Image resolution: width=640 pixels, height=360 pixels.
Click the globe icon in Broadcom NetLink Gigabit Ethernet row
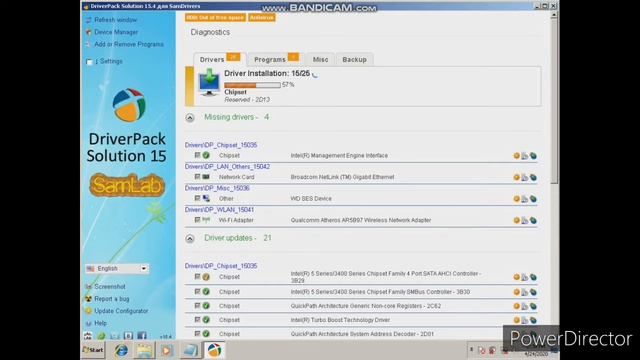533,178
